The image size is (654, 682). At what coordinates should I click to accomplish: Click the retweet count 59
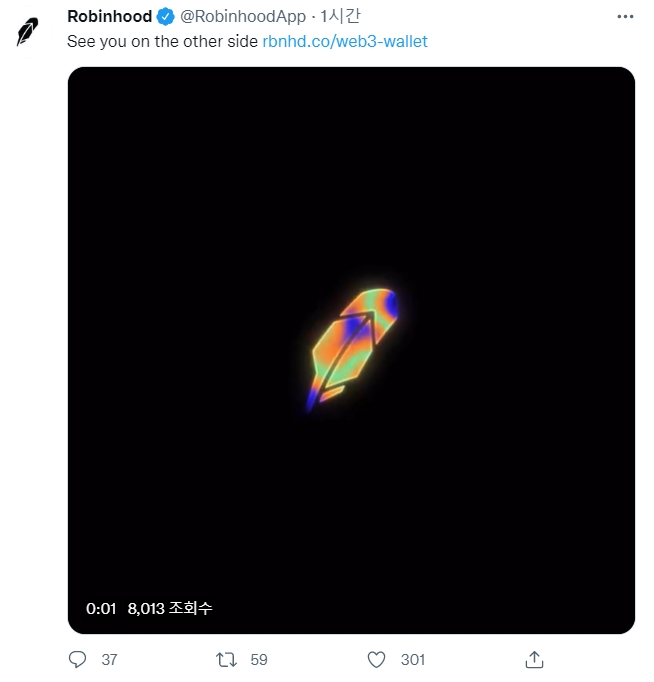(x=259, y=659)
